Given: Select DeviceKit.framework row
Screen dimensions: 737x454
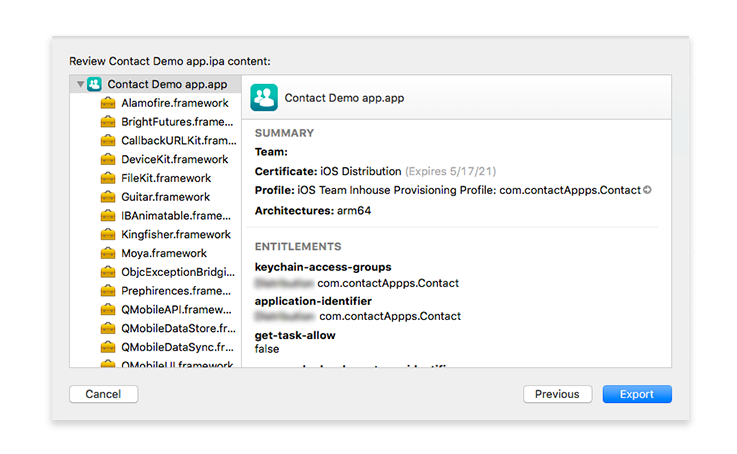Looking at the screenshot, I should (156, 159).
